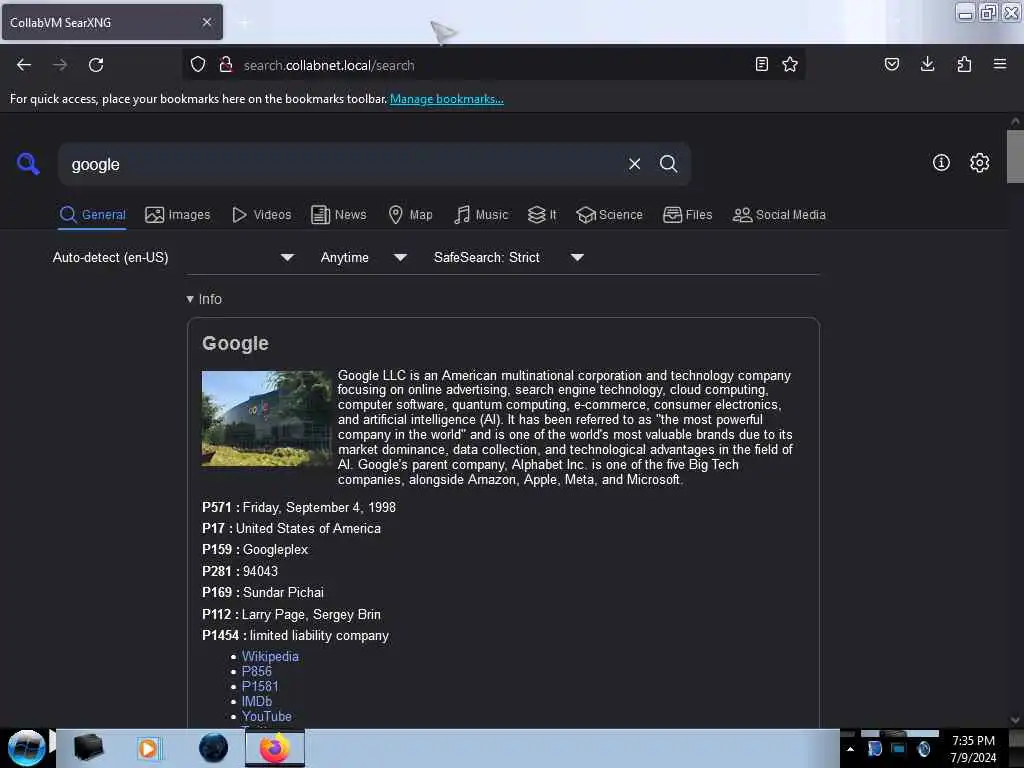This screenshot has height=768, width=1024.
Task: Open the Auto-detect (en-US) language dropdown
Action: 173,257
